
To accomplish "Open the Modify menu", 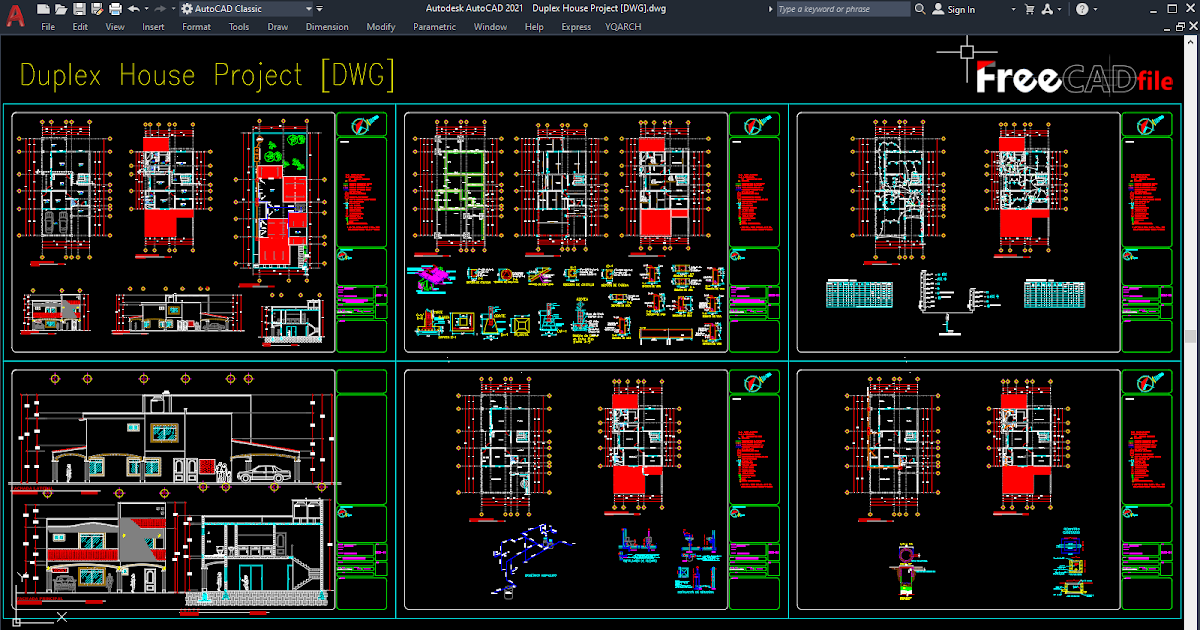I will point(381,27).
